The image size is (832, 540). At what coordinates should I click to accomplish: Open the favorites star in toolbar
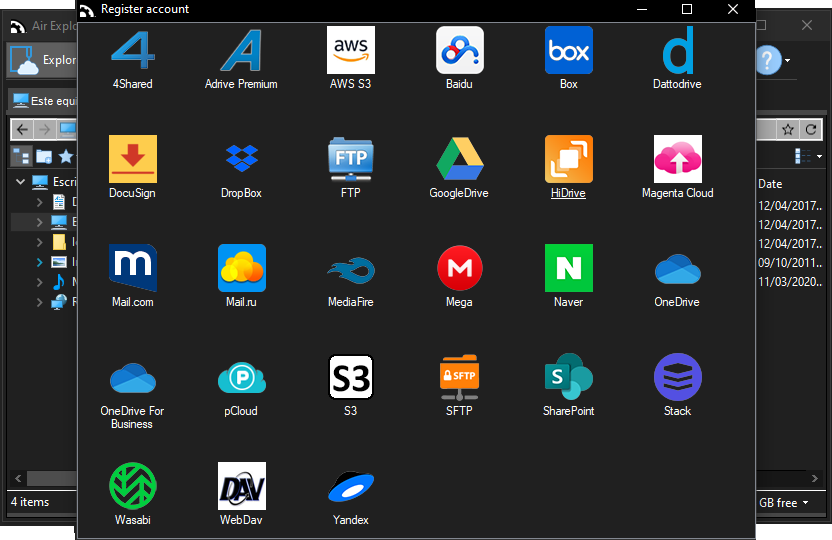(x=66, y=156)
